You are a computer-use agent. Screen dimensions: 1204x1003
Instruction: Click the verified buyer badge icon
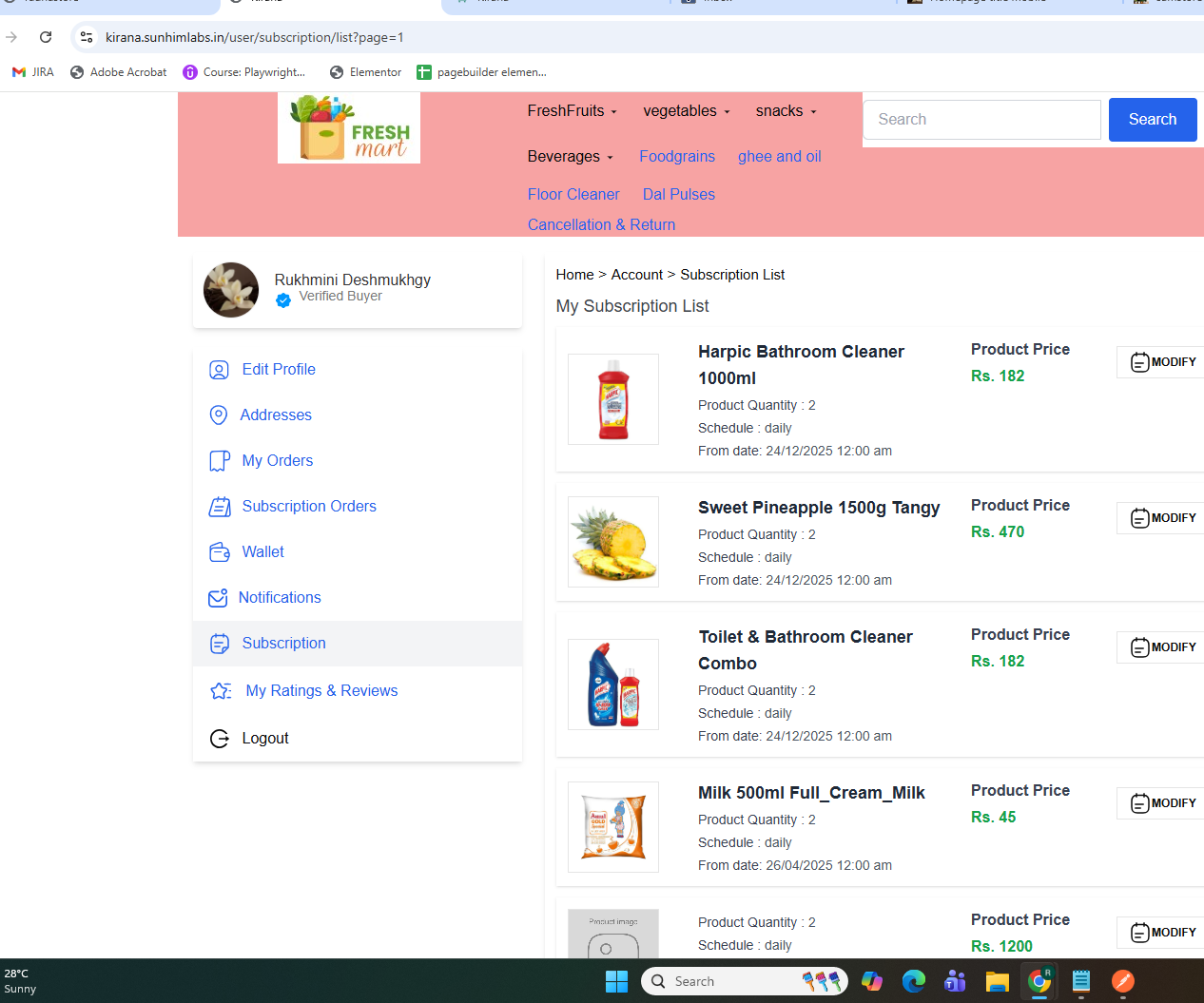click(x=283, y=300)
